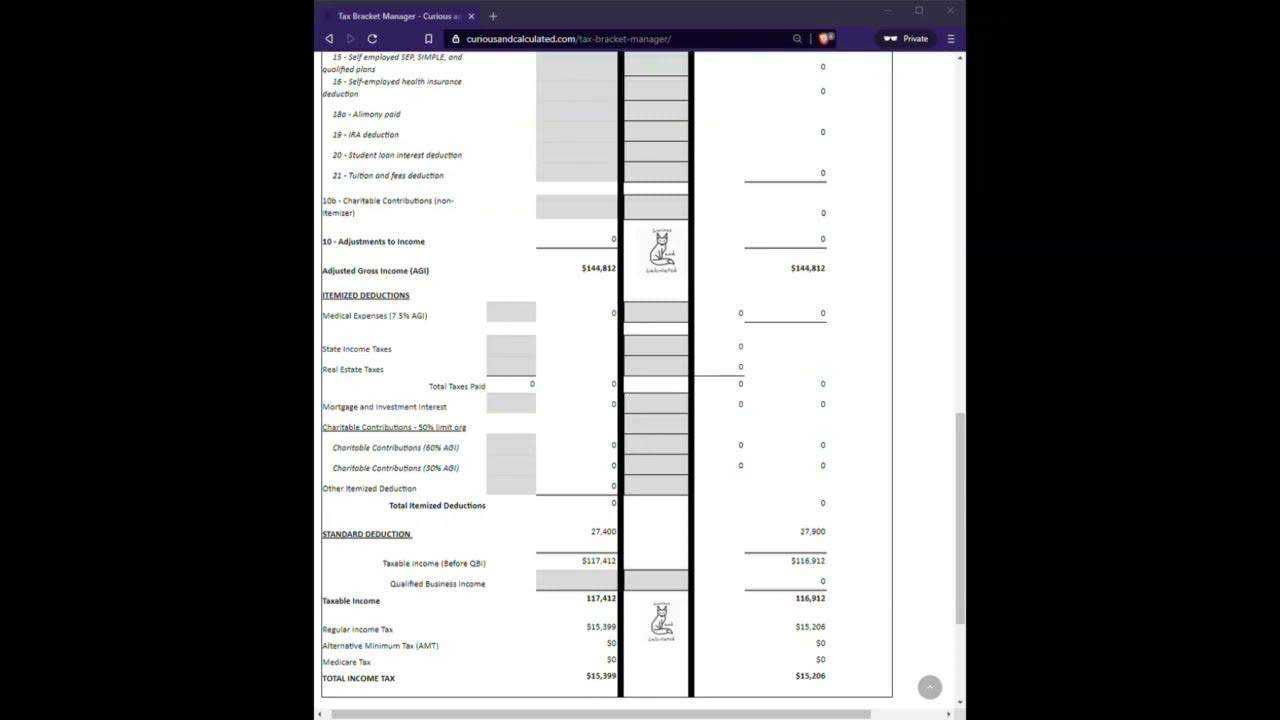Select the left Other Itemized Deduction input
1280x720 pixels.
click(x=511, y=485)
